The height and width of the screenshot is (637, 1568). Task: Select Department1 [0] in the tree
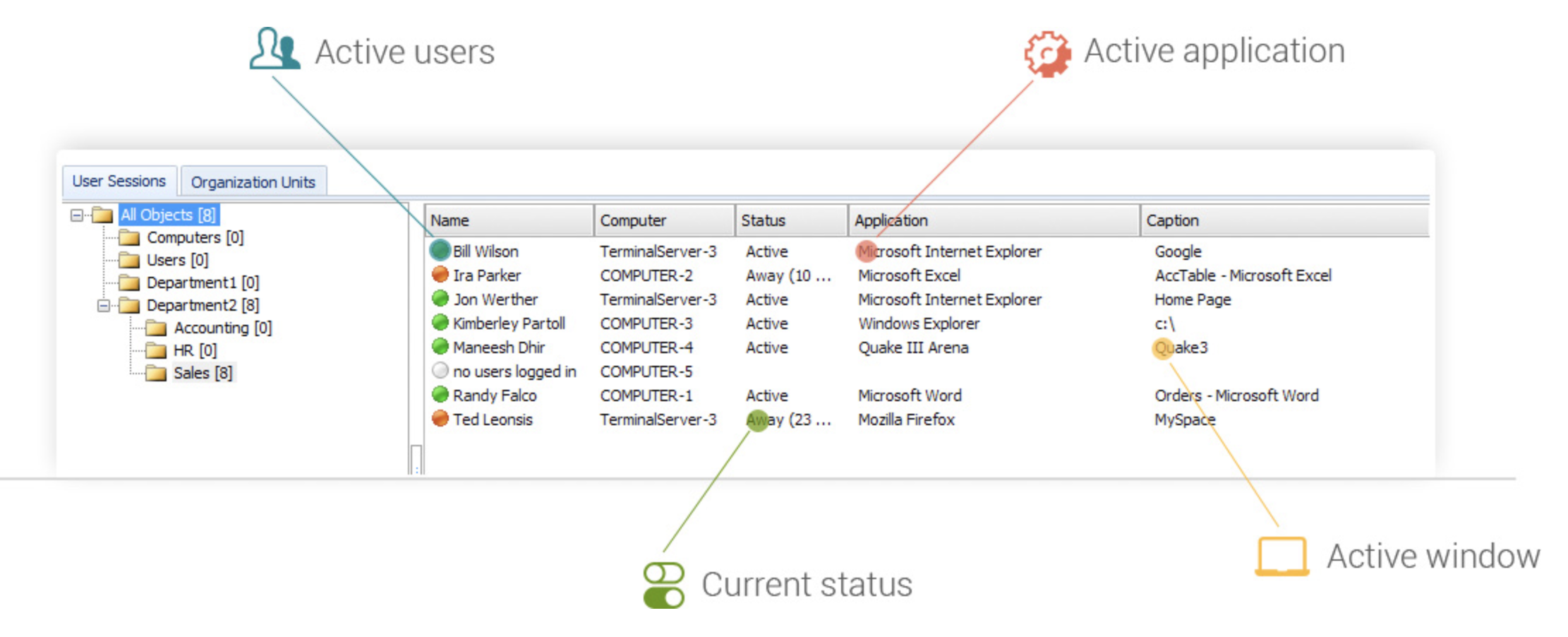click(x=203, y=282)
